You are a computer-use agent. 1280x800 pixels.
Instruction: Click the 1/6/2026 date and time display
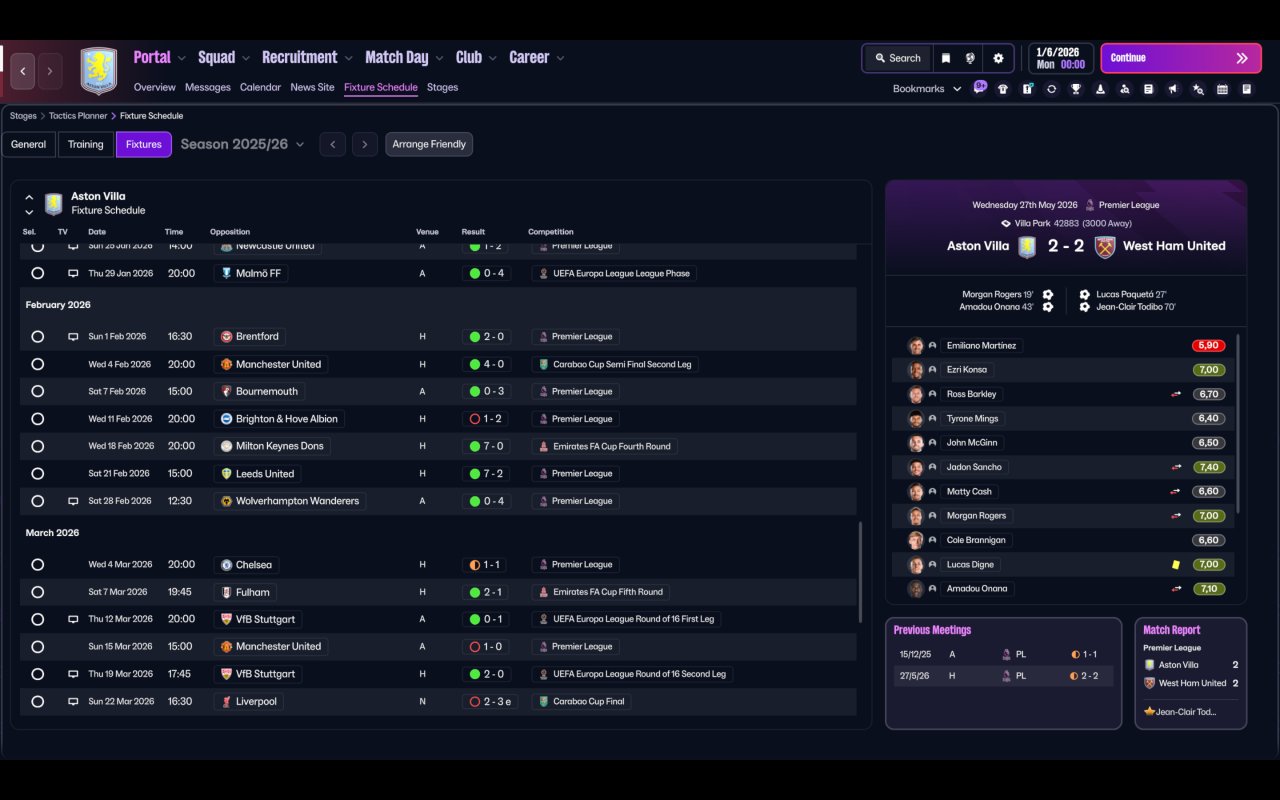[1060, 58]
